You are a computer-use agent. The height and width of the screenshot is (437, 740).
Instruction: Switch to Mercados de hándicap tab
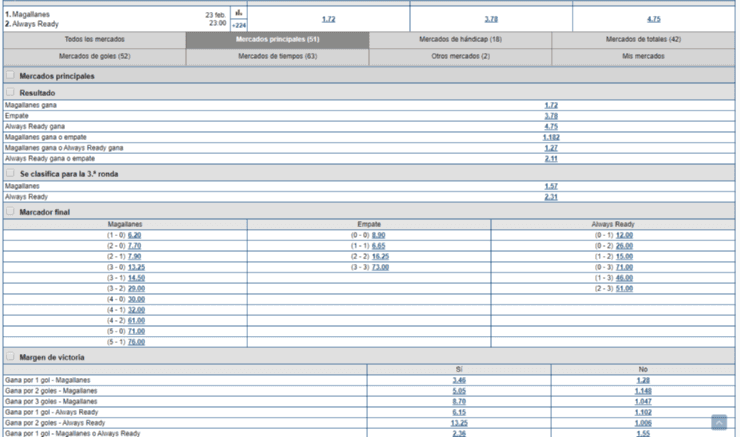[x=461, y=40]
